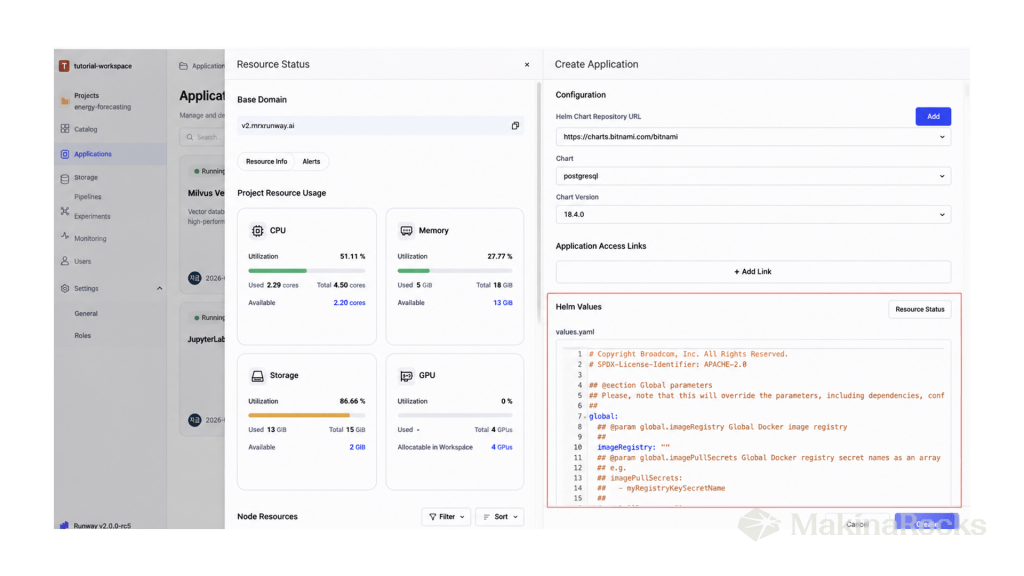Click the Resource Status button
Screen dimensions: 1024x576
coord(920,310)
